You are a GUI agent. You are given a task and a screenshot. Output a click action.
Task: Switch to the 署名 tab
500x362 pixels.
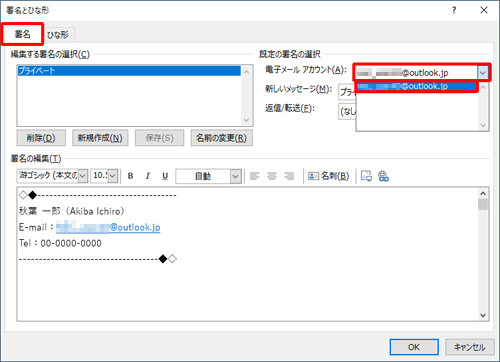(22, 34)
